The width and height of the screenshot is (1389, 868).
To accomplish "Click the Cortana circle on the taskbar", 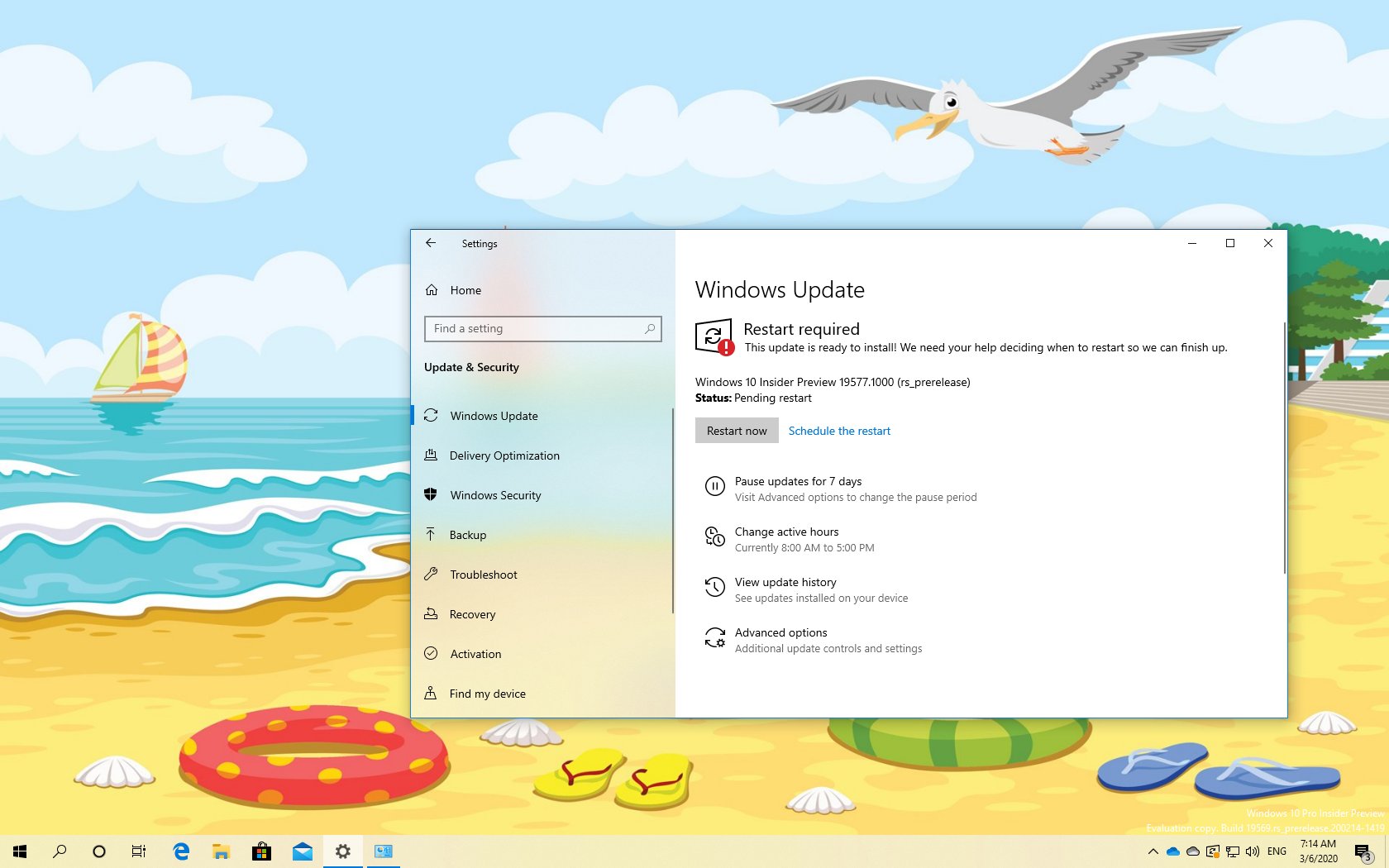I will pos(99,851).
